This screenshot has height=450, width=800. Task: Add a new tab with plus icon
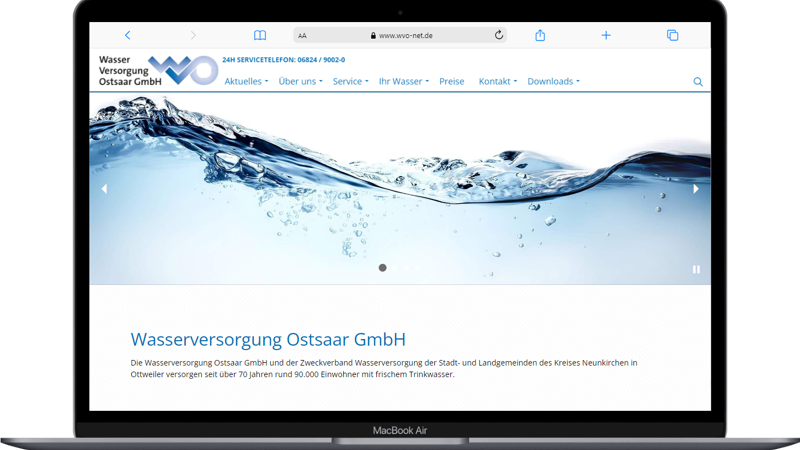click(x=606, y=35)
